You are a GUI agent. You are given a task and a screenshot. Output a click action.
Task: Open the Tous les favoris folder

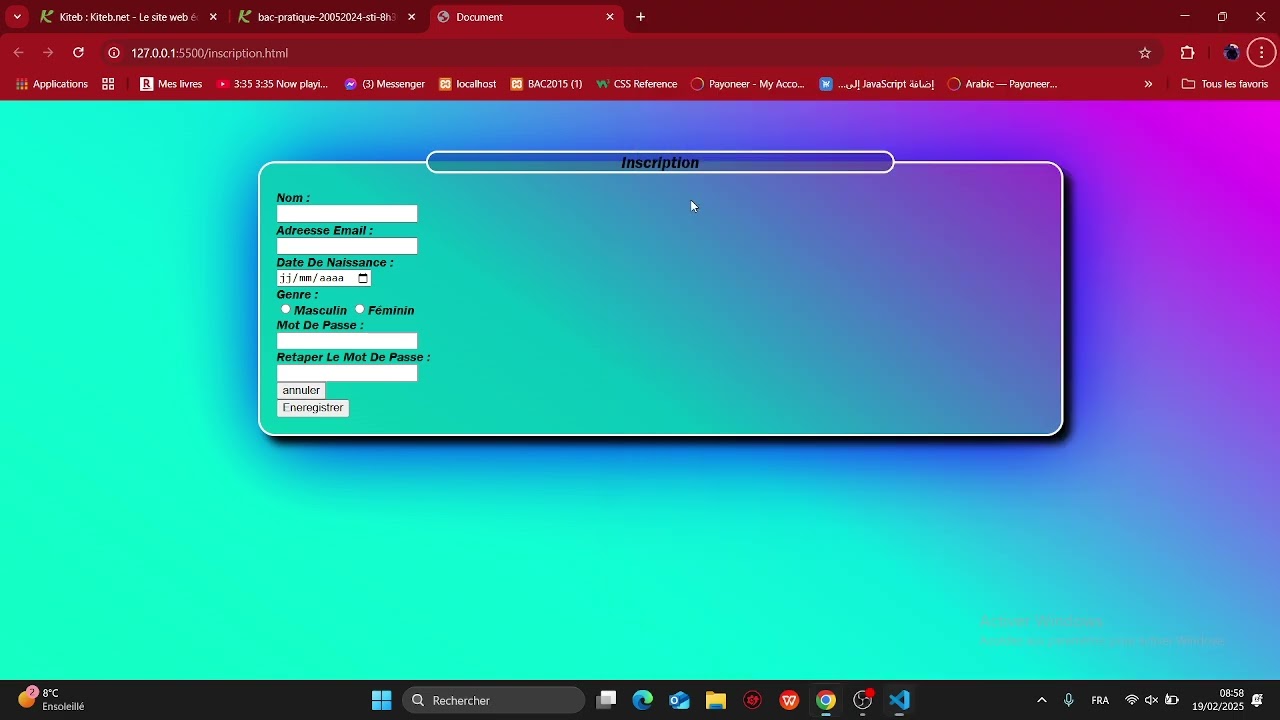click(1225, 84)
